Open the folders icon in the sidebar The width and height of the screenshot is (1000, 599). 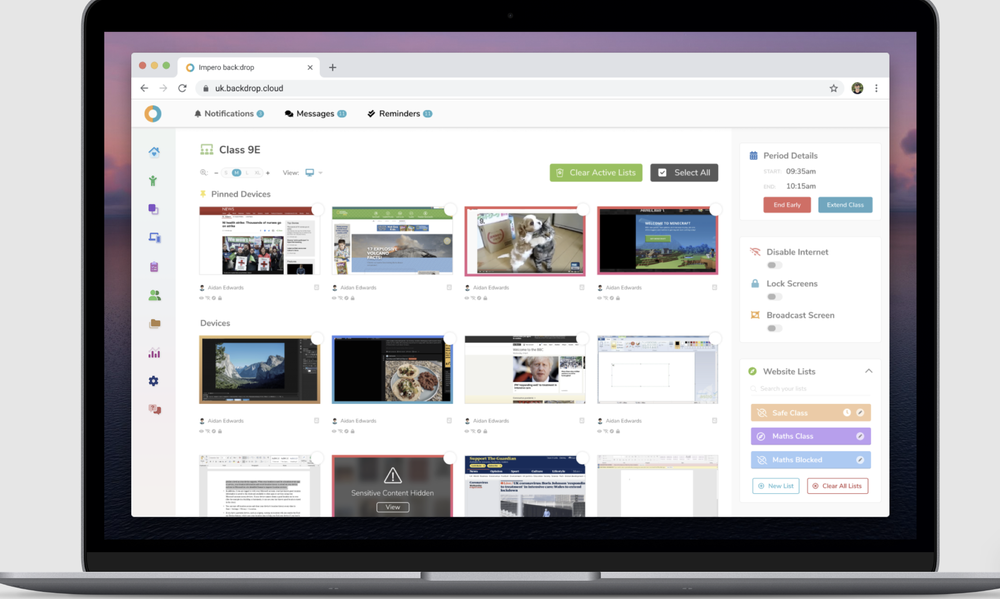point(154,322)
